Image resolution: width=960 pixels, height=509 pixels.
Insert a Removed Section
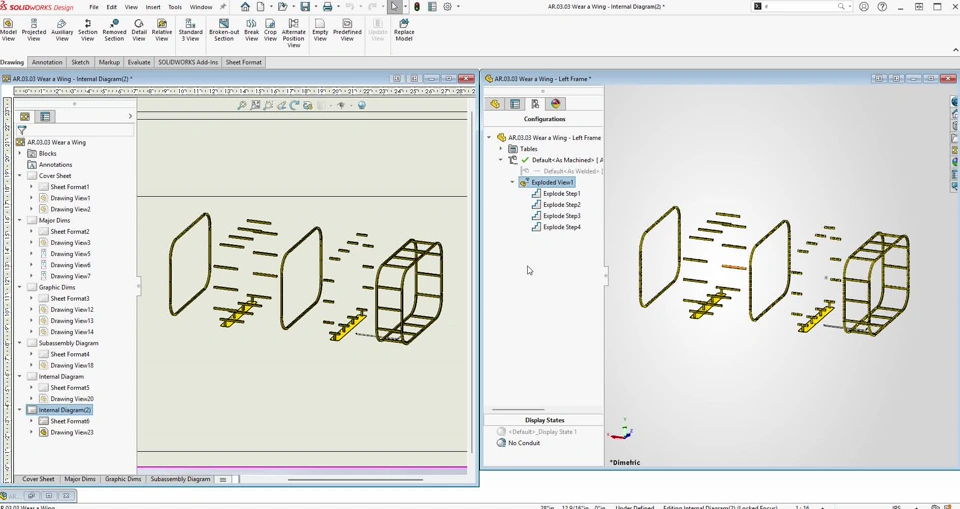(x=114, y=29)
